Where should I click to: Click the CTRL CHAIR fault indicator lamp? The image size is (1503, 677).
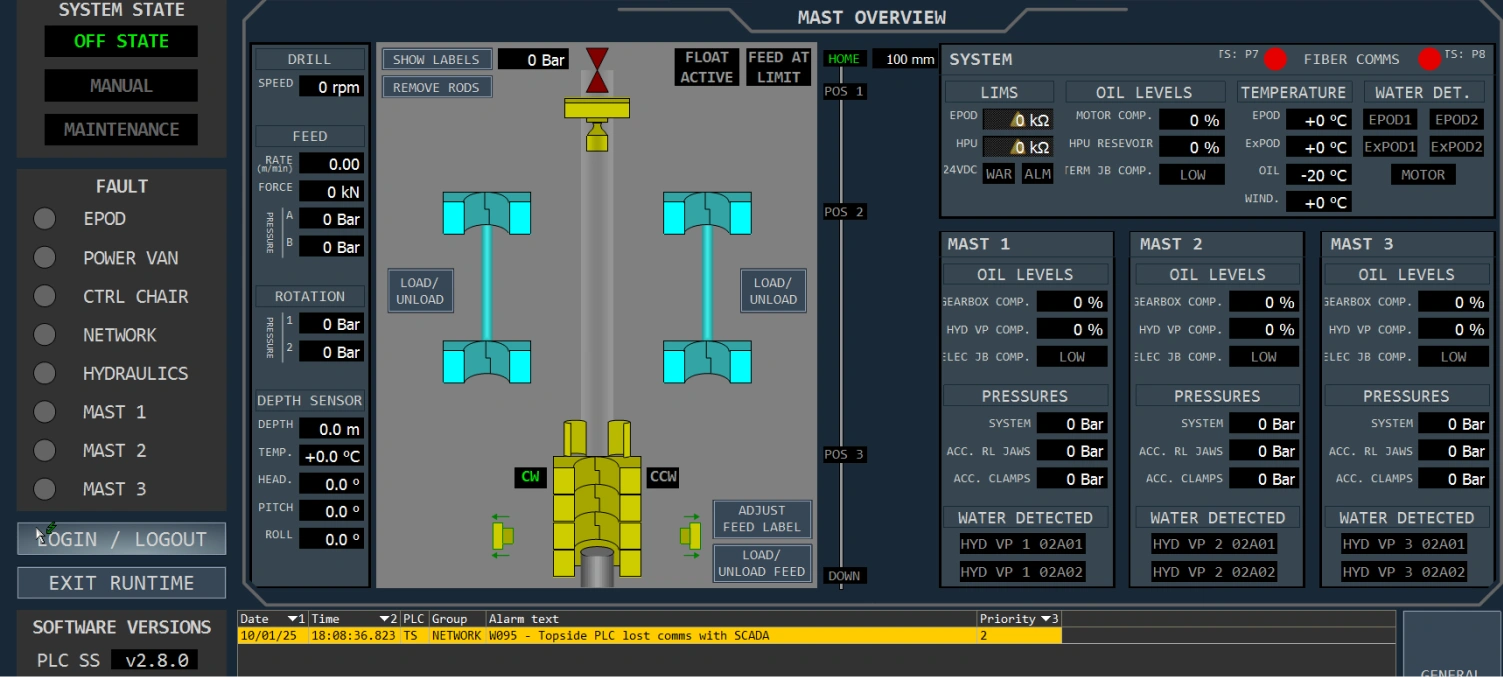coord(44,296)
